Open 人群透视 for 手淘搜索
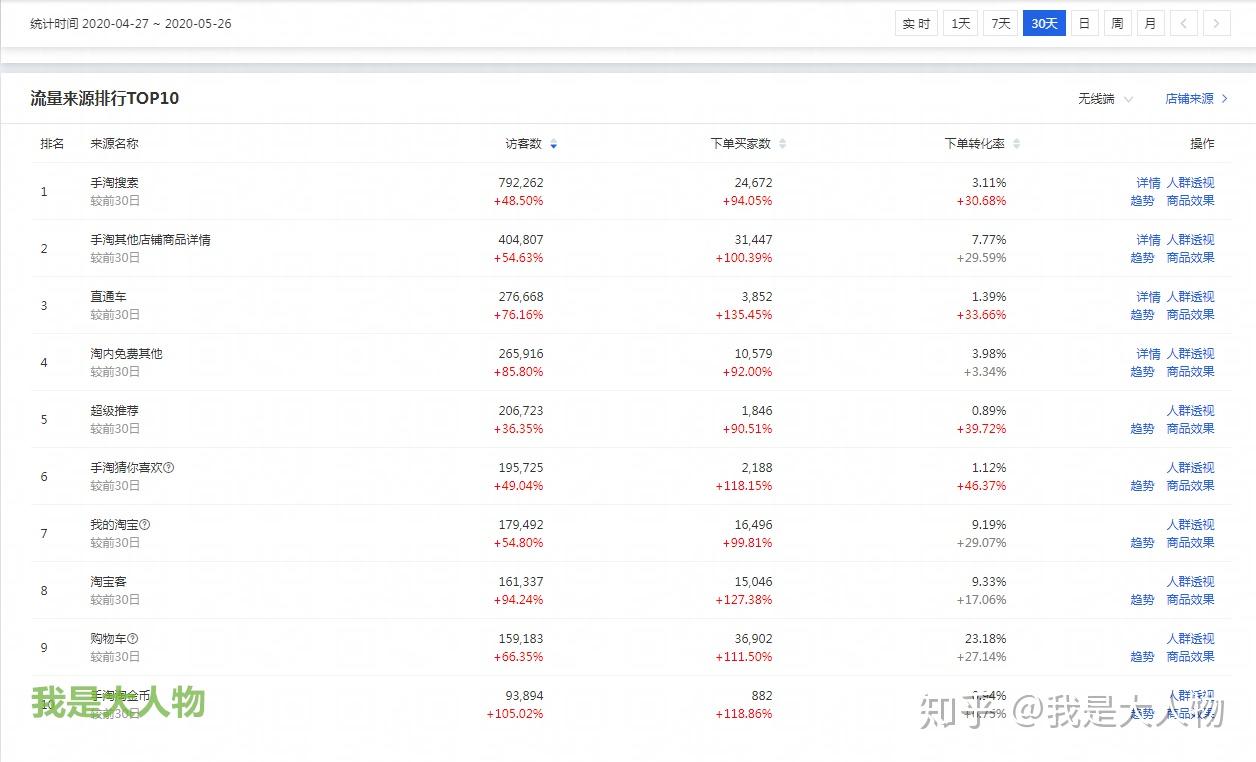The width and height of the screenshot is (1256, 762). [x=1190, y=183]
